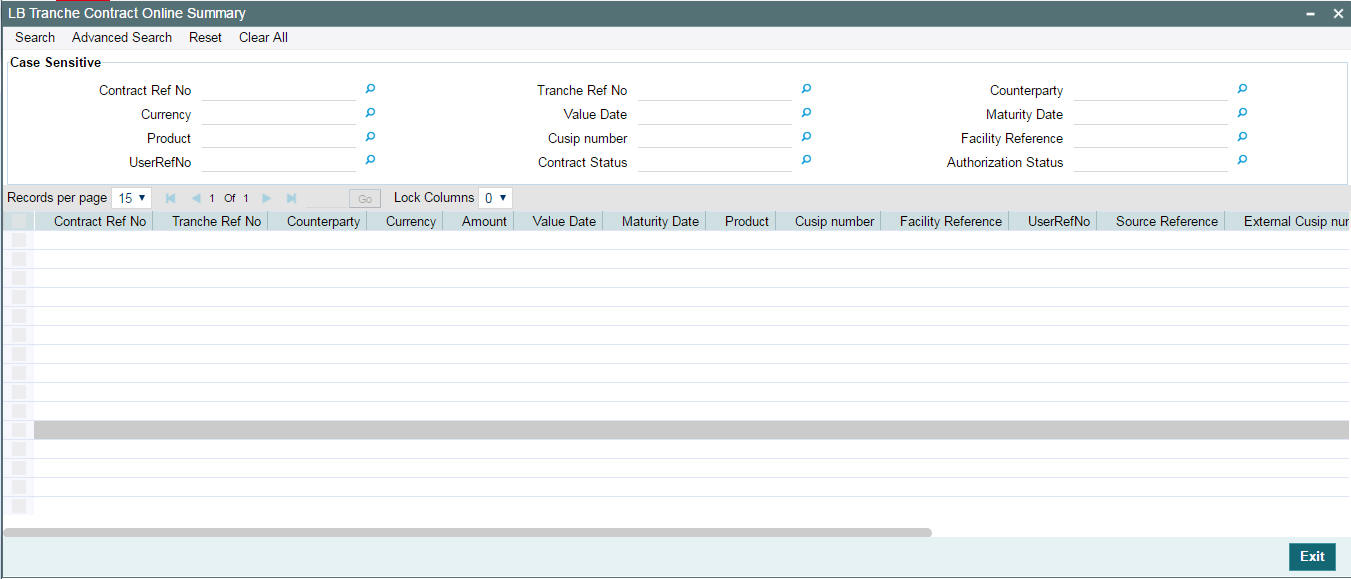Click the Currency input field
Screen dimensions: 1351x579
[x=279, y=114]
